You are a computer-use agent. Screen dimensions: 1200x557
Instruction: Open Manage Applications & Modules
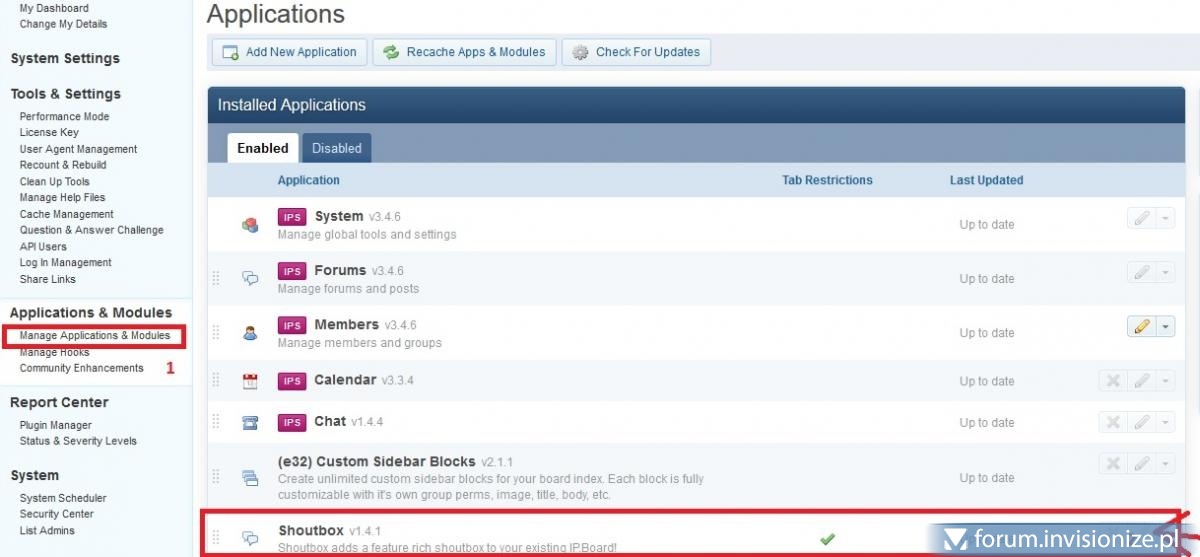[95, 336]
